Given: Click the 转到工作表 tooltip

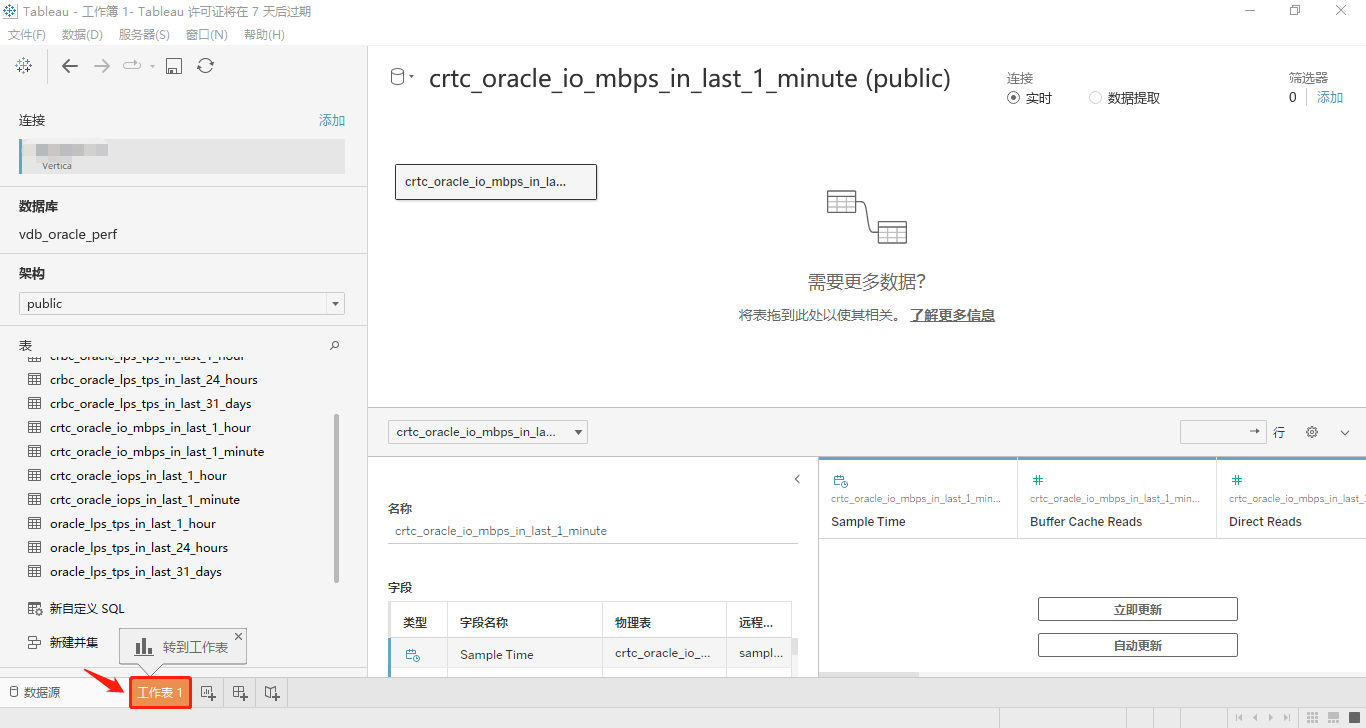Looking at the screenshot, I should pos(183,646).
